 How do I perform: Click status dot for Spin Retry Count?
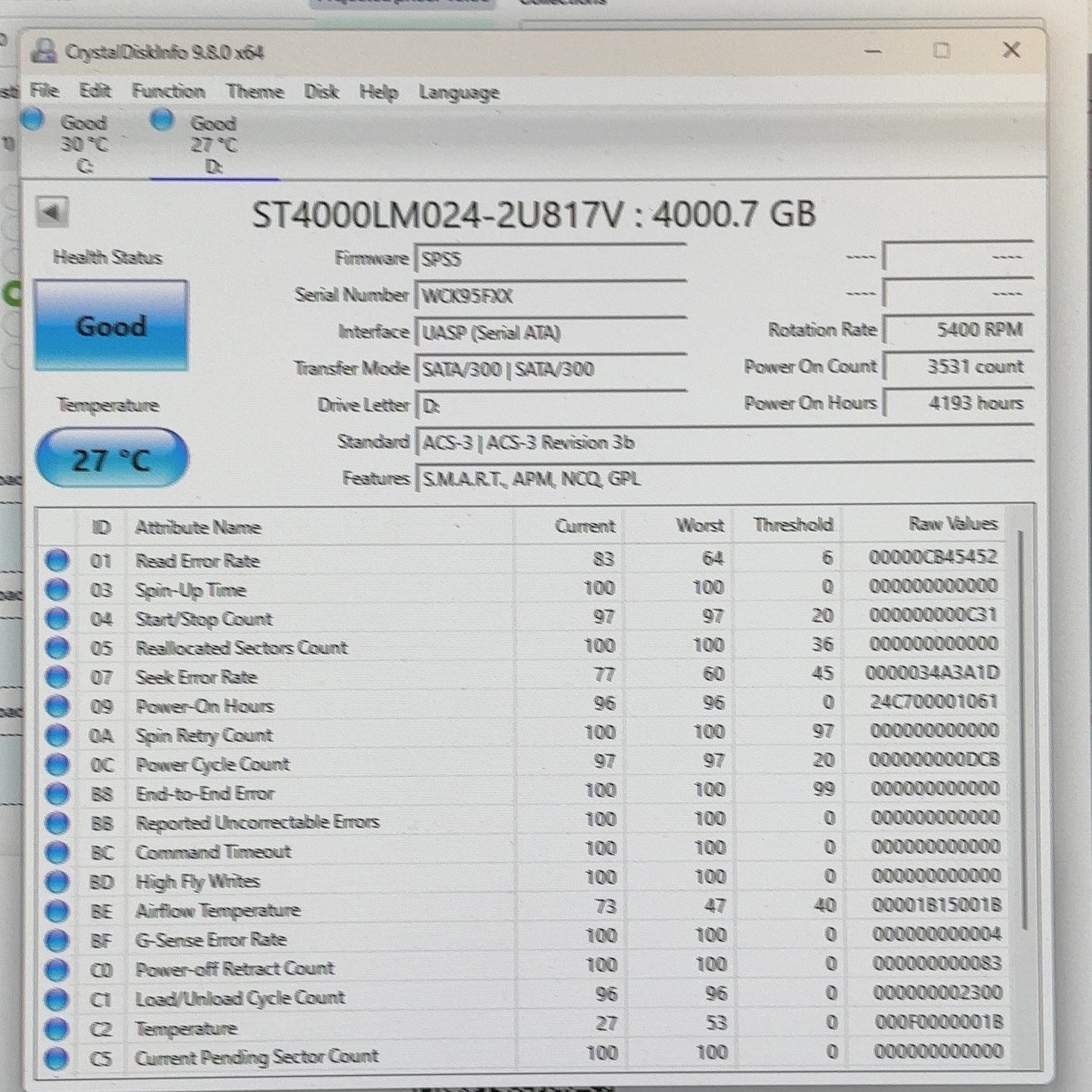click(57, 735)
